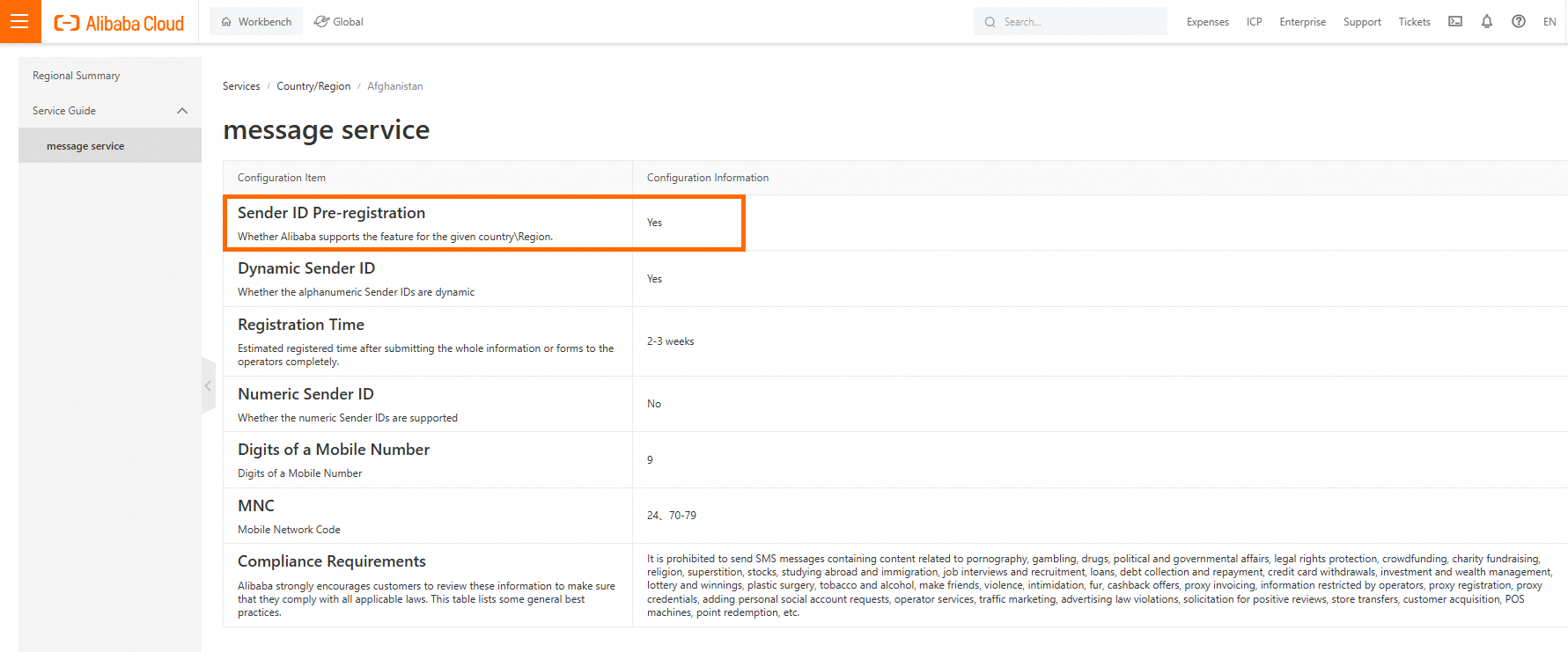Screen dimensions: 1568x652
Task: Click the prohibited SMS content paragraph
Action: pos(1100,585)
